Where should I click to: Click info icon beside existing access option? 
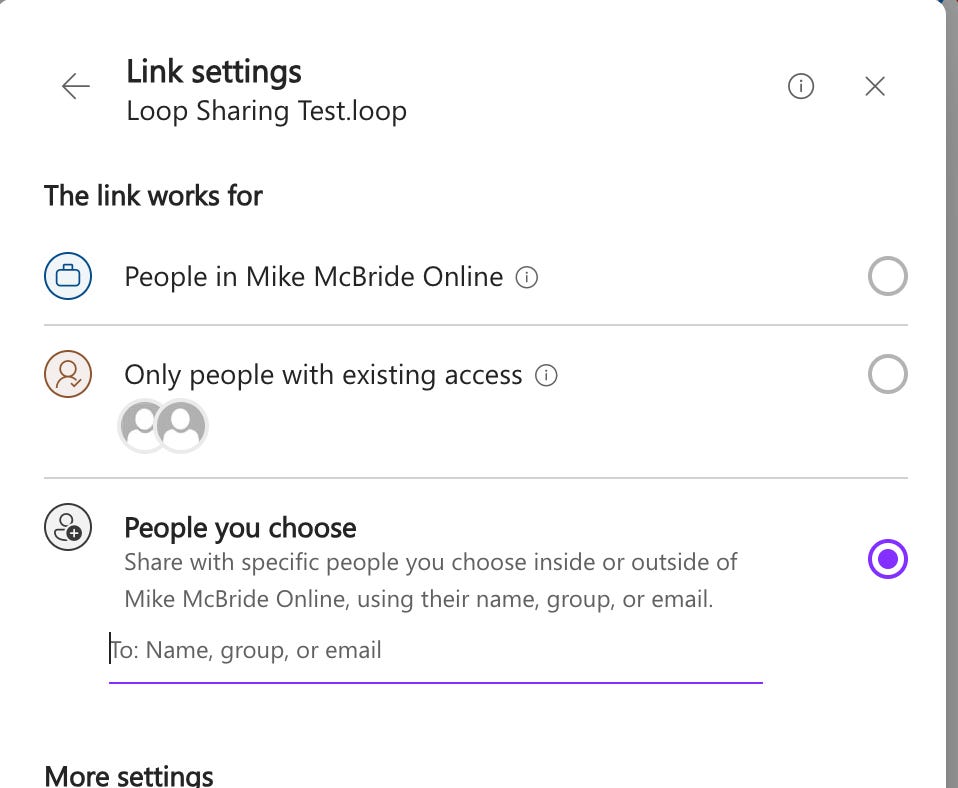click(546, 375)
